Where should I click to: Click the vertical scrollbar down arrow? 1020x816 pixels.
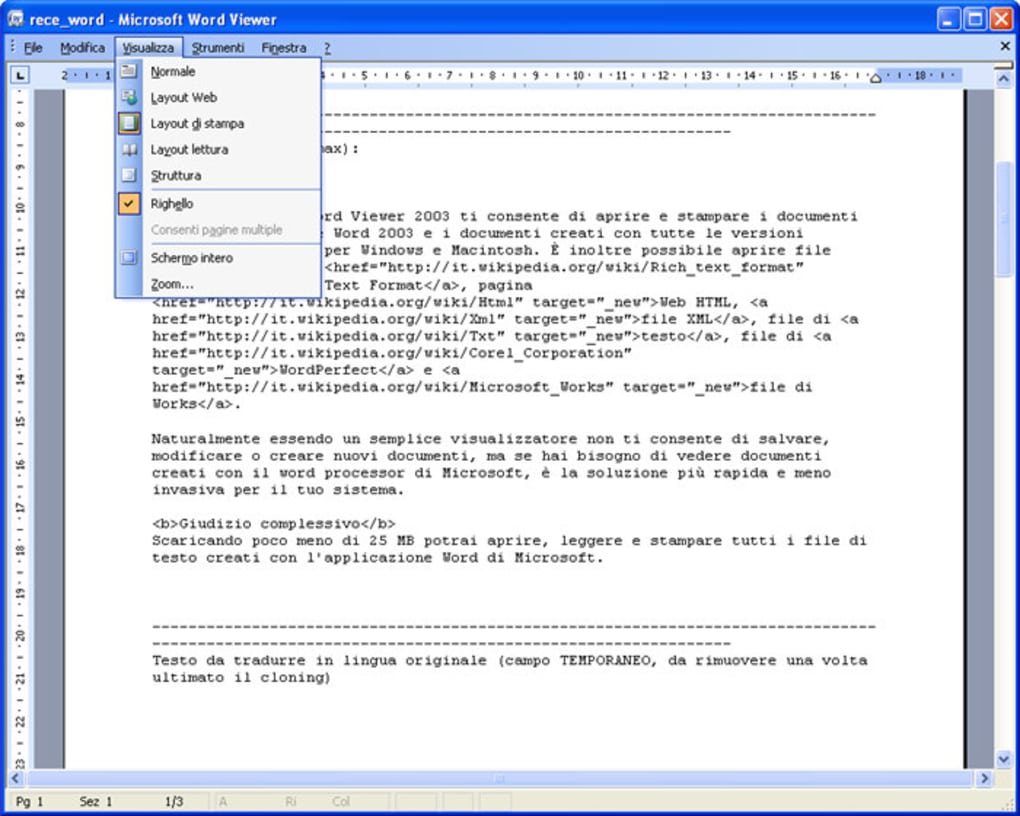(x=1004, y=758)
